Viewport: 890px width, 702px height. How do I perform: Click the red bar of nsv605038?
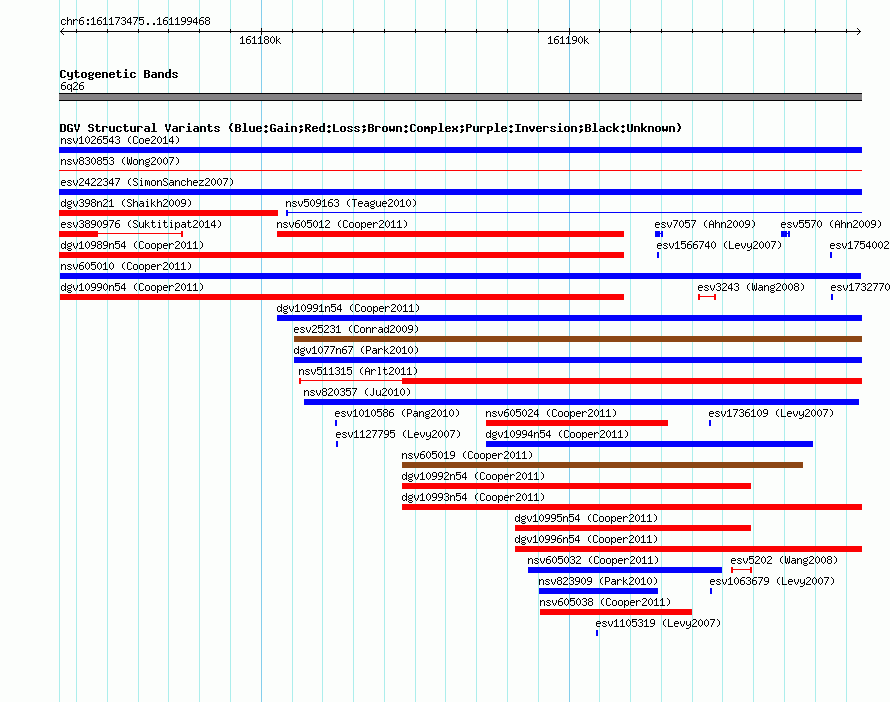point(616,612)
